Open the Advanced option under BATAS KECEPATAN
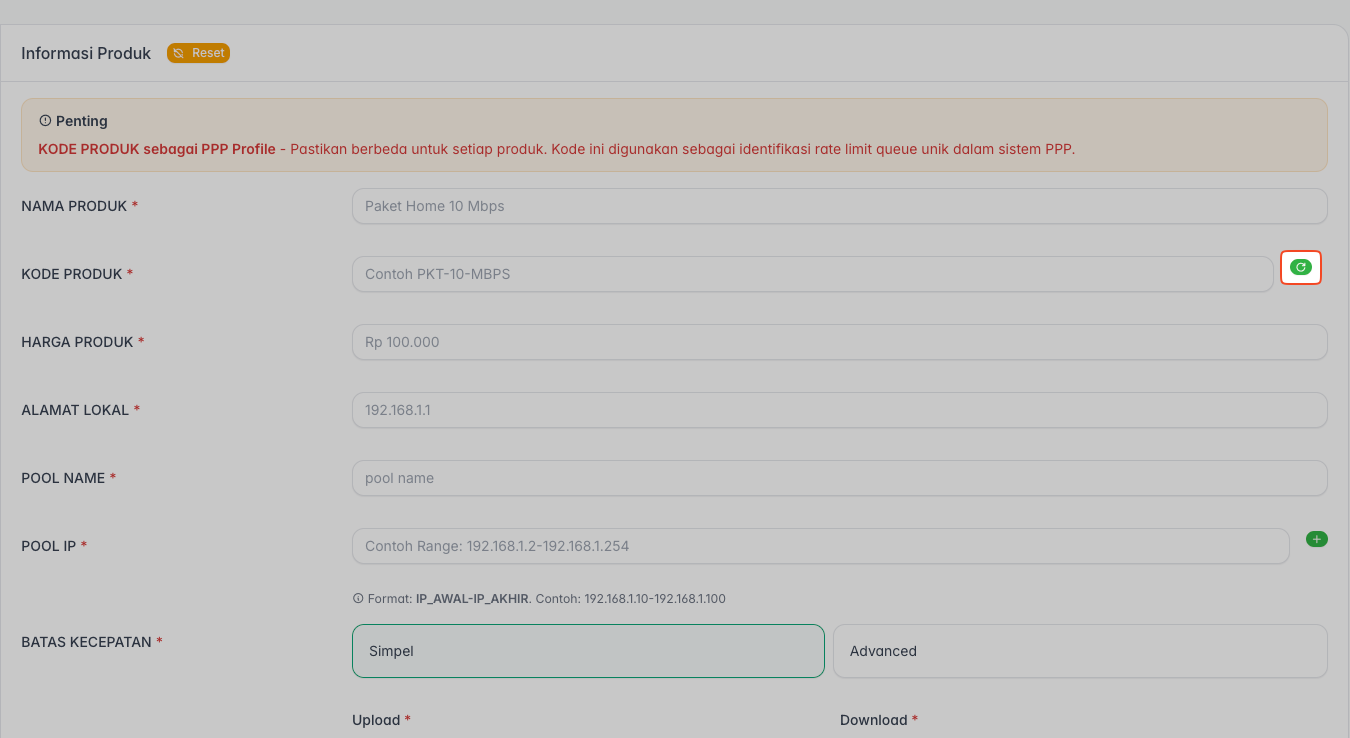The image size is (1350, 738). tap(1080, 650)
